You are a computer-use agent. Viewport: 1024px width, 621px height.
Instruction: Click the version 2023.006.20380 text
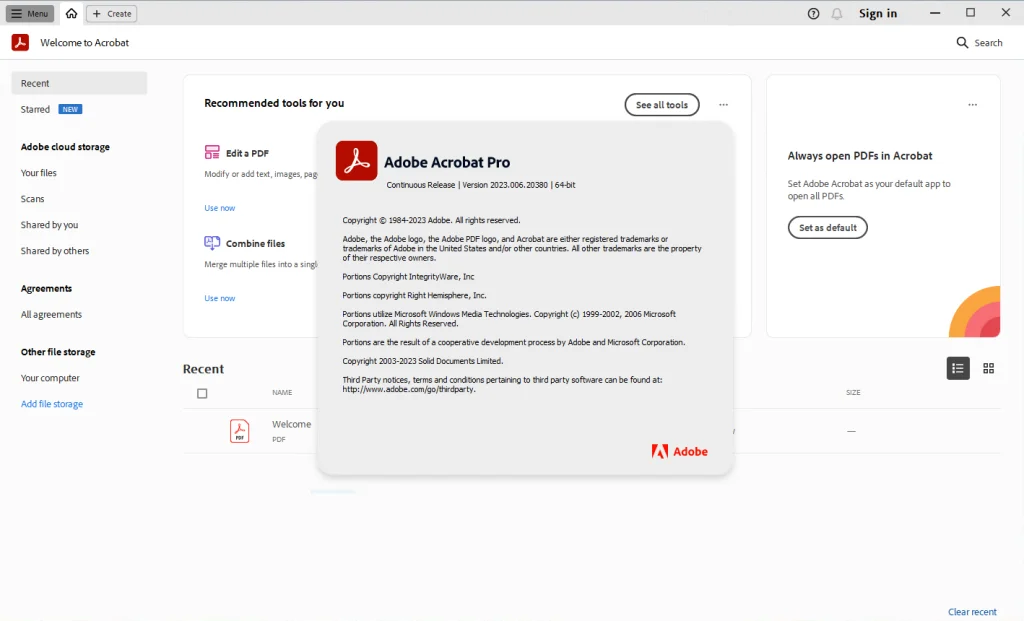click(505, 185)
